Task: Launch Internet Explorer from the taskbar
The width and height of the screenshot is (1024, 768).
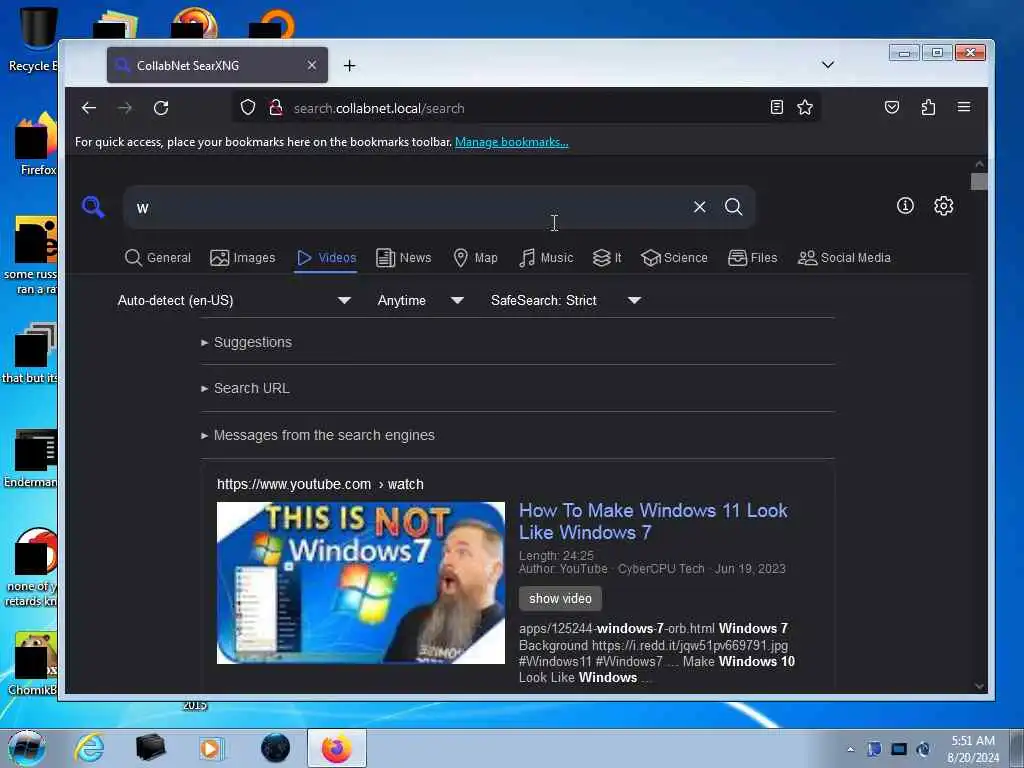Action: pos(88,748)
